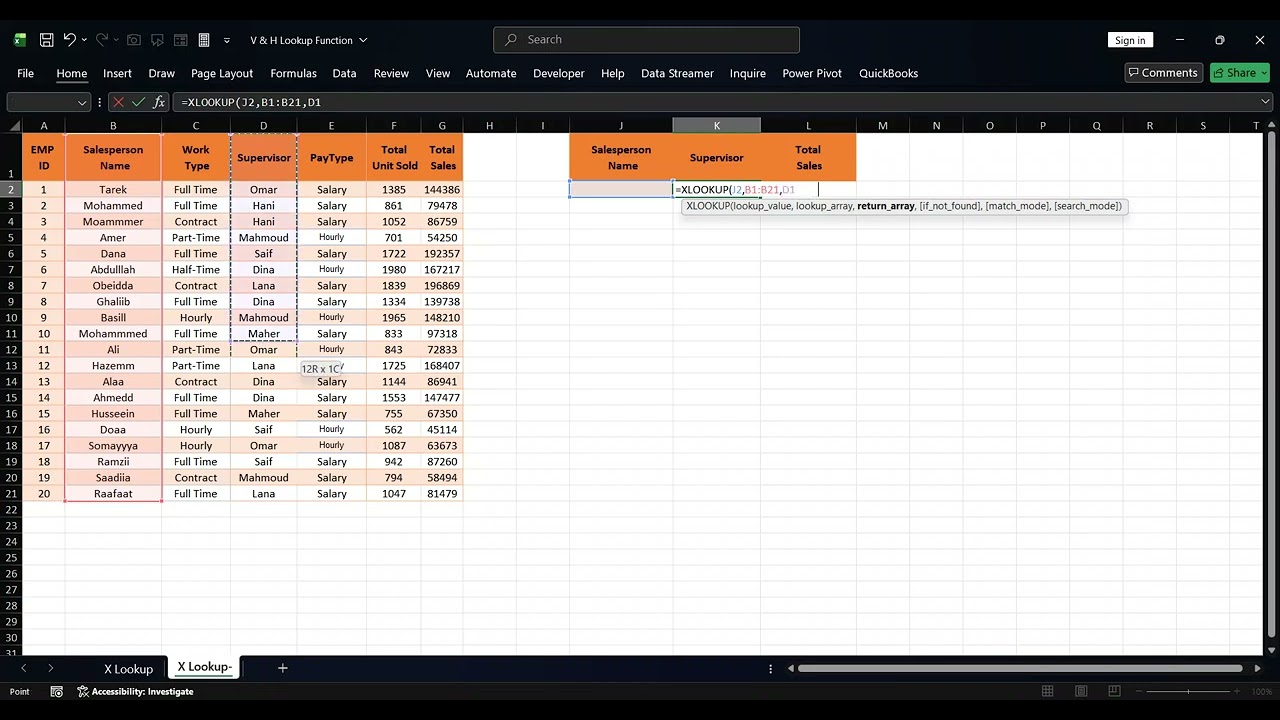Screen dimensions: 1280x720
Task: Click the cell containing Mohammed in row 3
Action: click(x=113, y=206)
